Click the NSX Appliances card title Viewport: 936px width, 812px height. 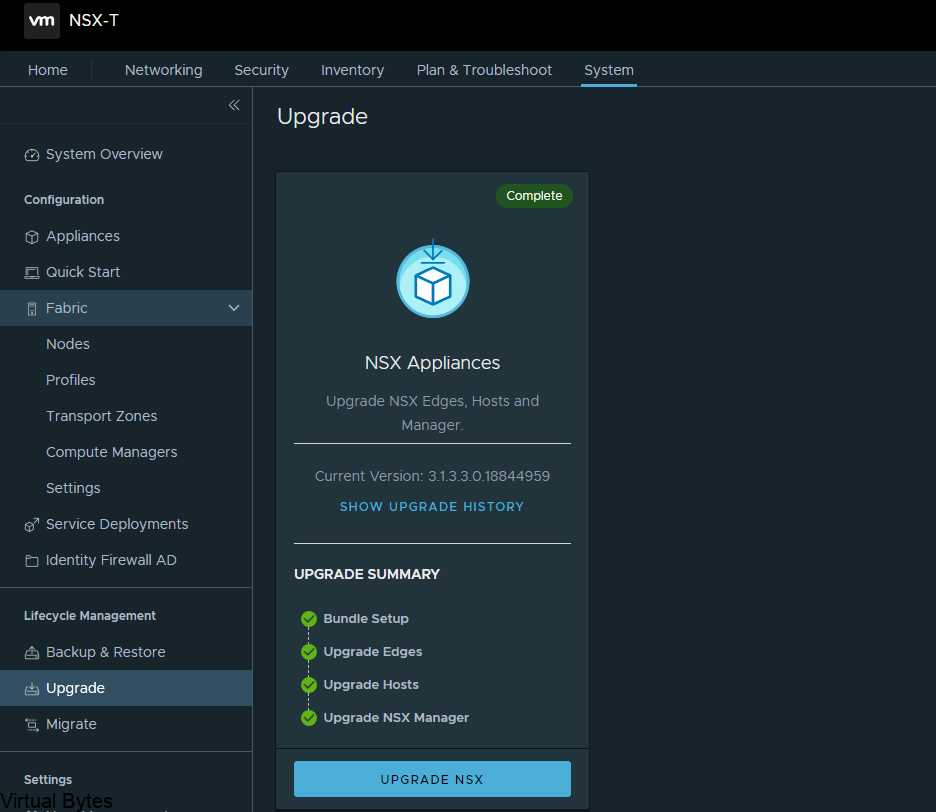[x=432, y=363]
